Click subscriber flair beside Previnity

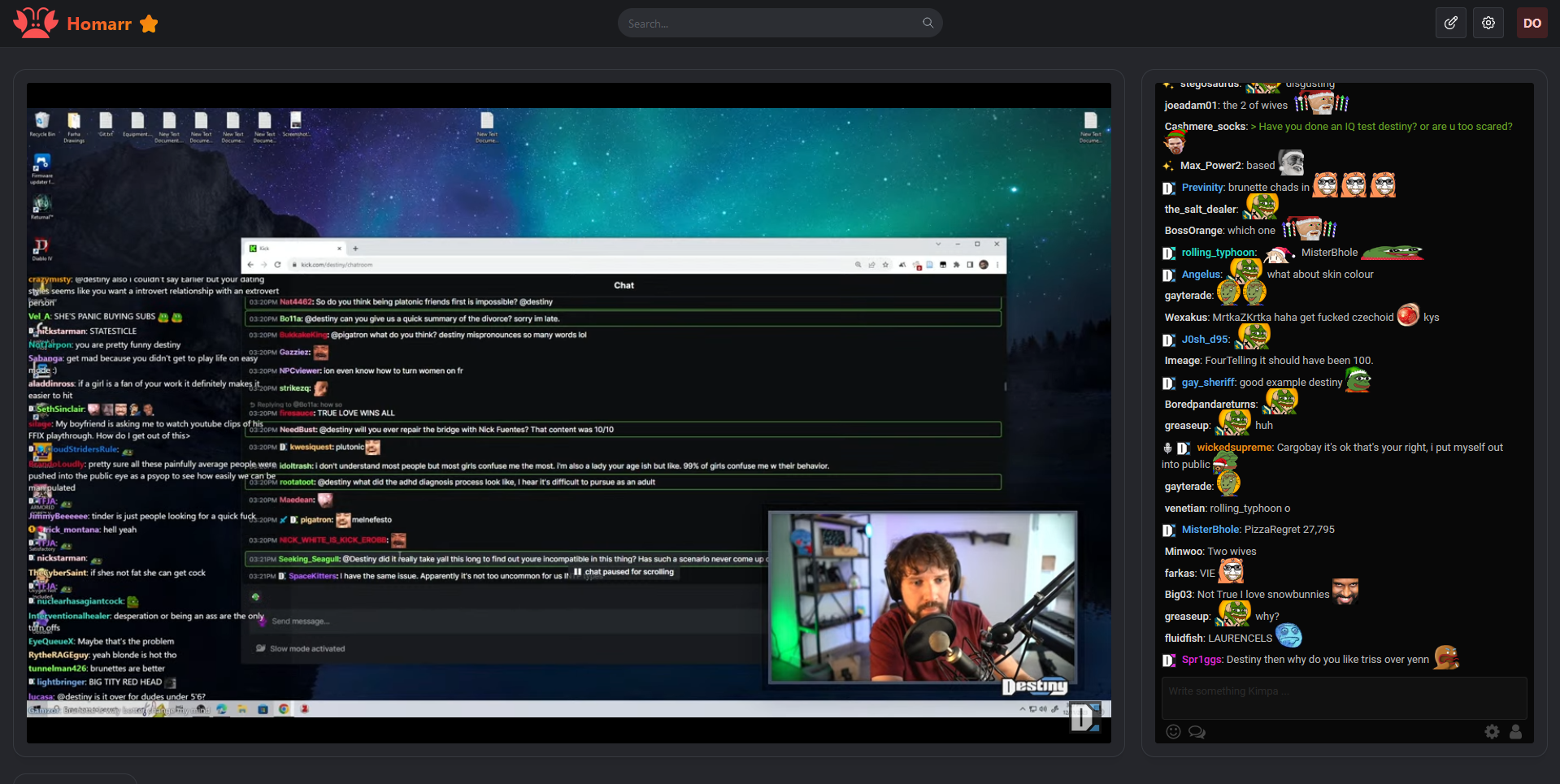point(1169,188)
